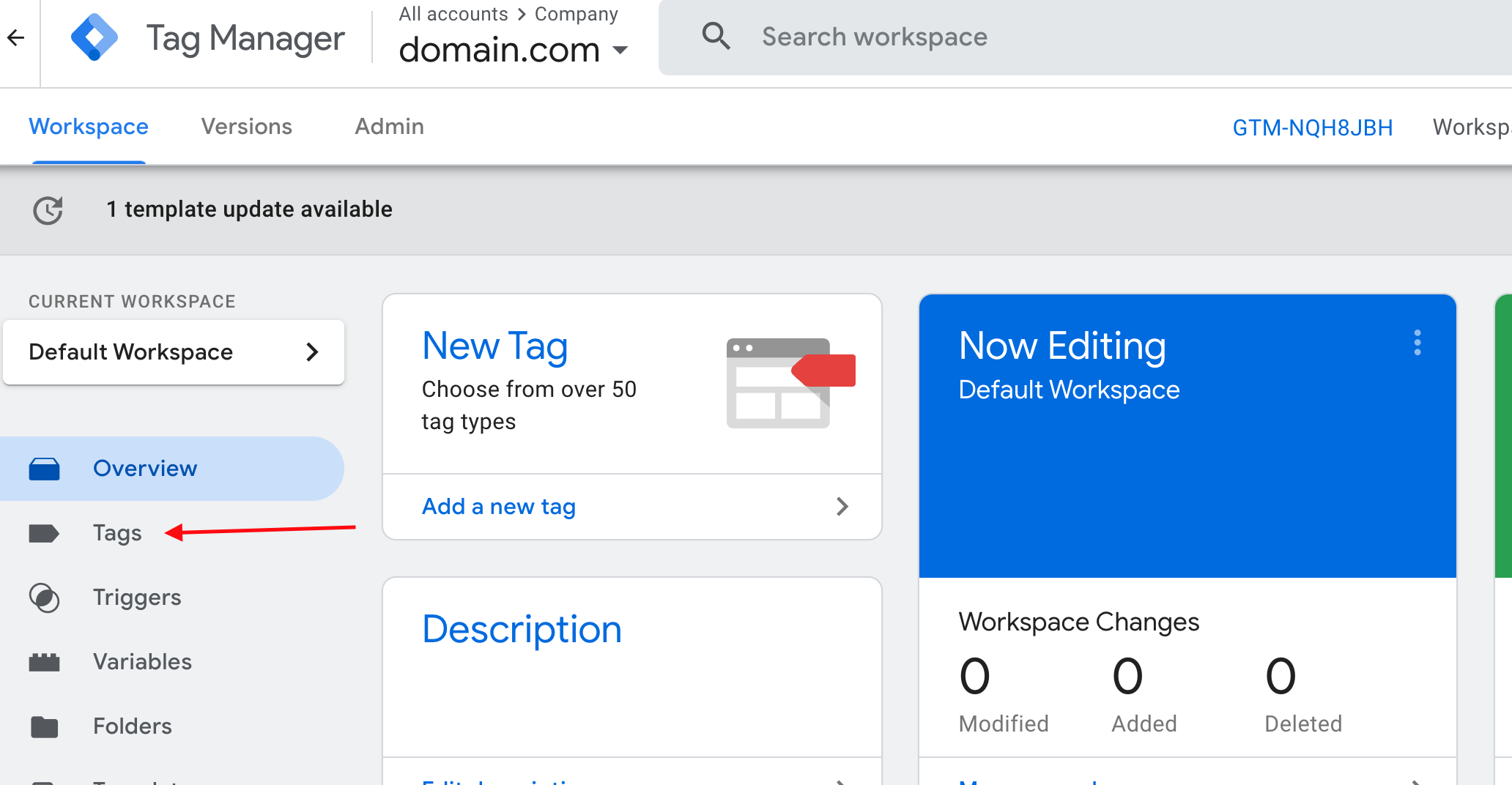
Task: Click the Tags label icon in sidebar
Action: tap(44, 533)
